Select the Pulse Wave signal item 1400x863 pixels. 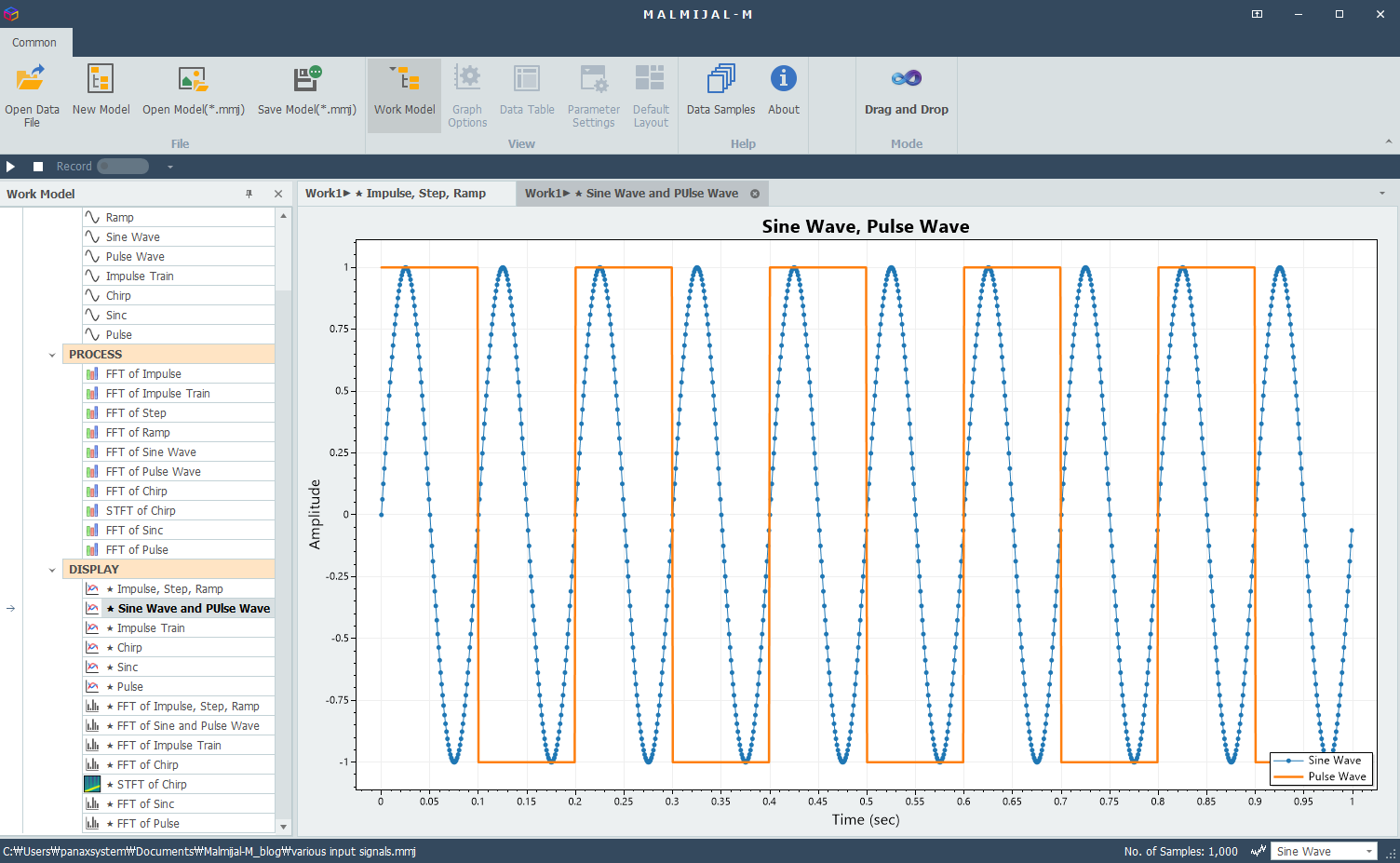click(179, 257)
